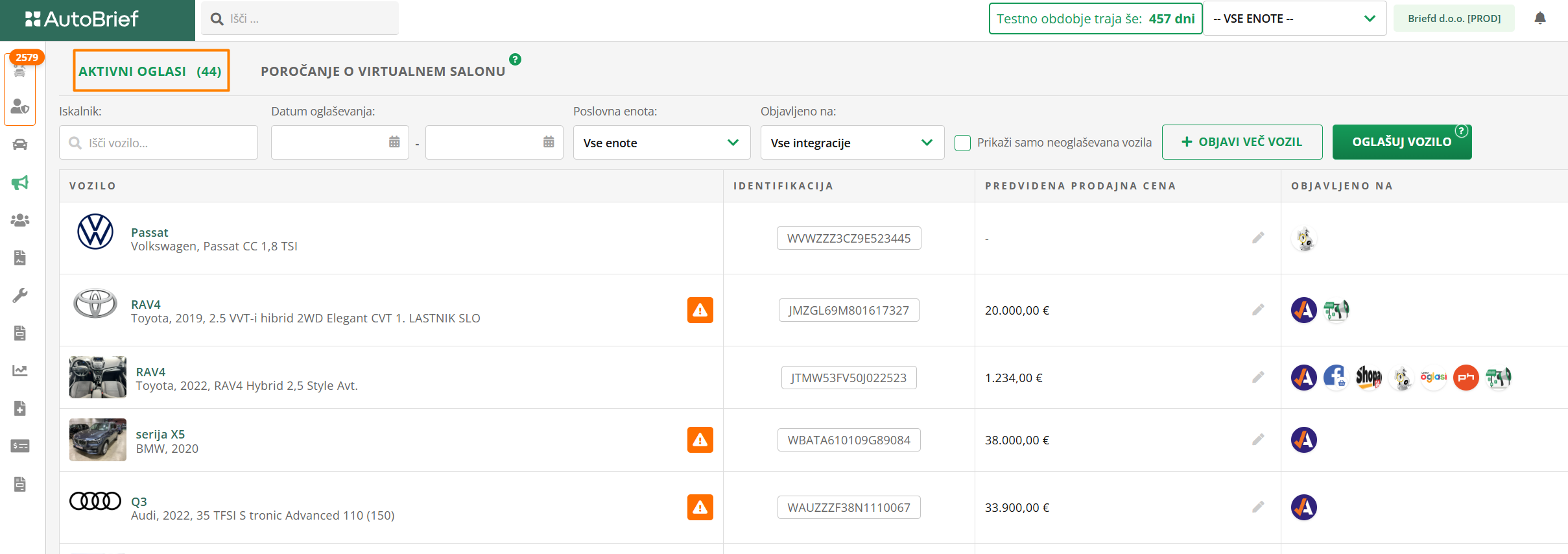Expand the '-- VSE ENOTE --' header dropdown
1568x554 pixels.
click(x=1294, y=19)
